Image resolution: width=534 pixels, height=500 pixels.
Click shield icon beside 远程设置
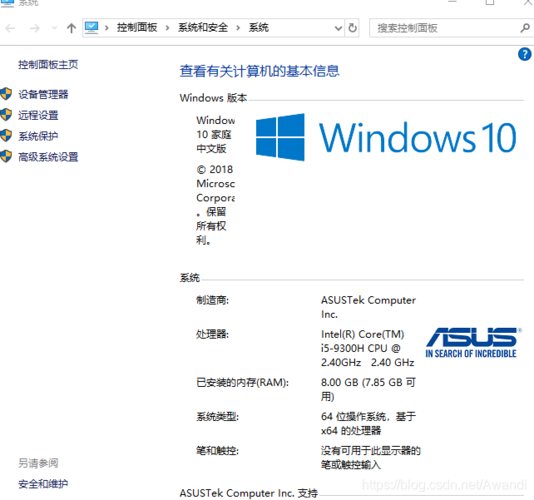click(x=6, y=115)
